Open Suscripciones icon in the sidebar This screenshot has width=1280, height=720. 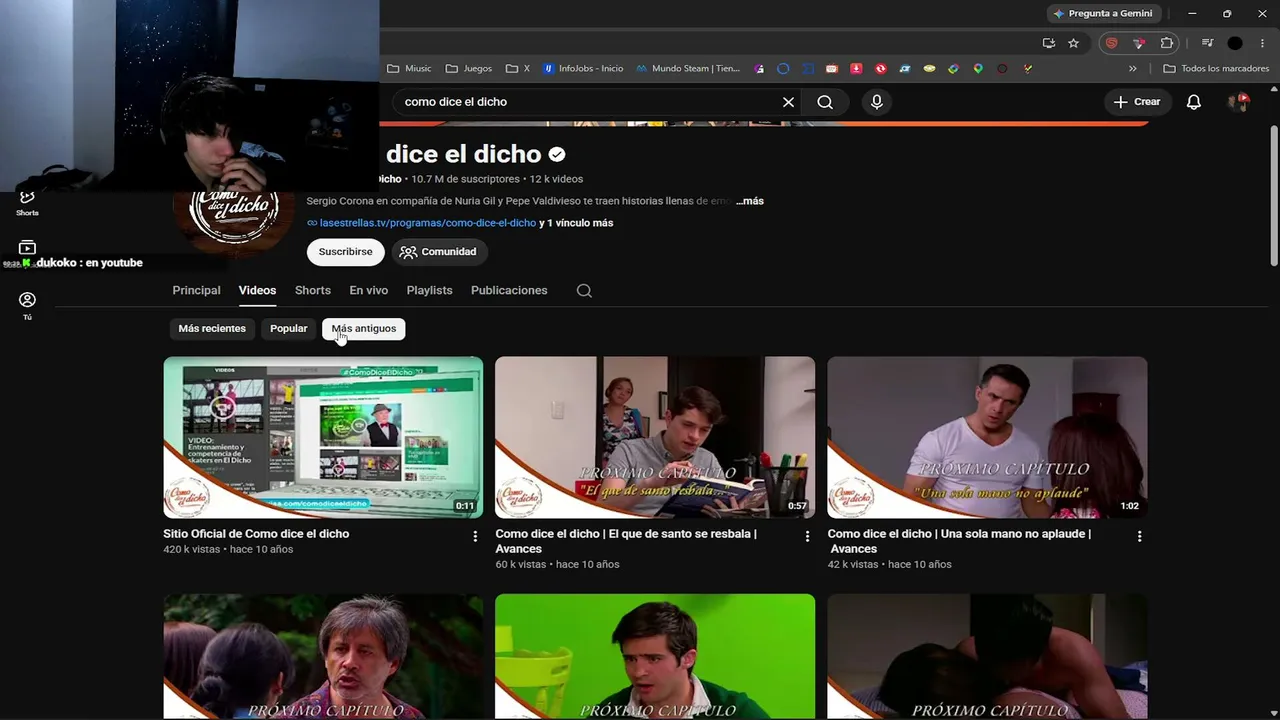27,248
